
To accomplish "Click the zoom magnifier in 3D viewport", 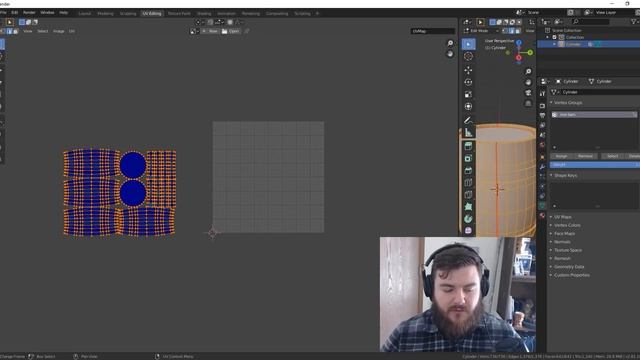I will (x=528, y=71).
